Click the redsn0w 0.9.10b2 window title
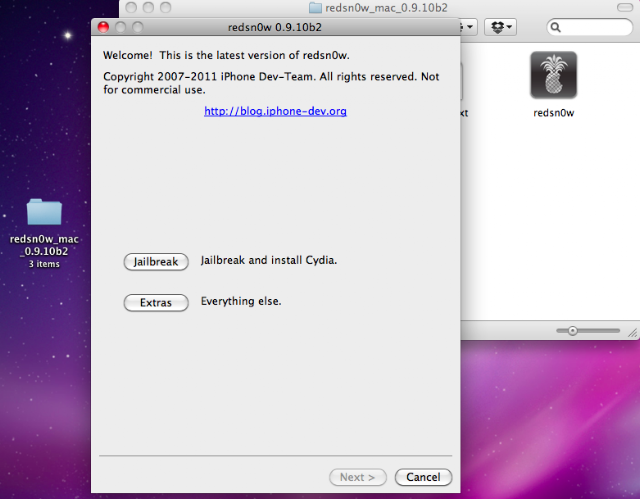Viewport: 640px width, 499px height. [x=275, y=27]
